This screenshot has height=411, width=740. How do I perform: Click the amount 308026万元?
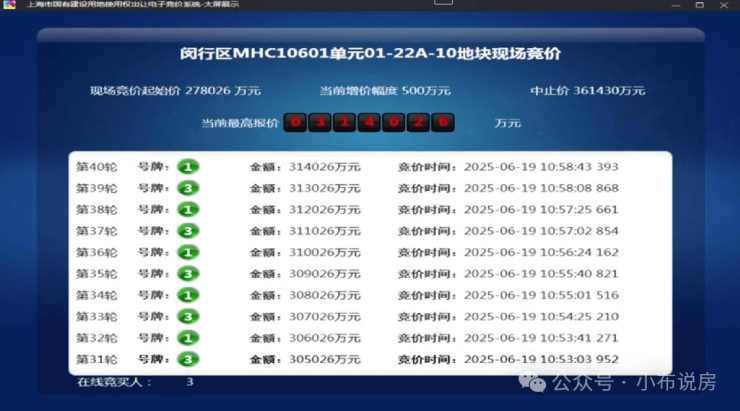pyautogui.click(x=325, y=295)
